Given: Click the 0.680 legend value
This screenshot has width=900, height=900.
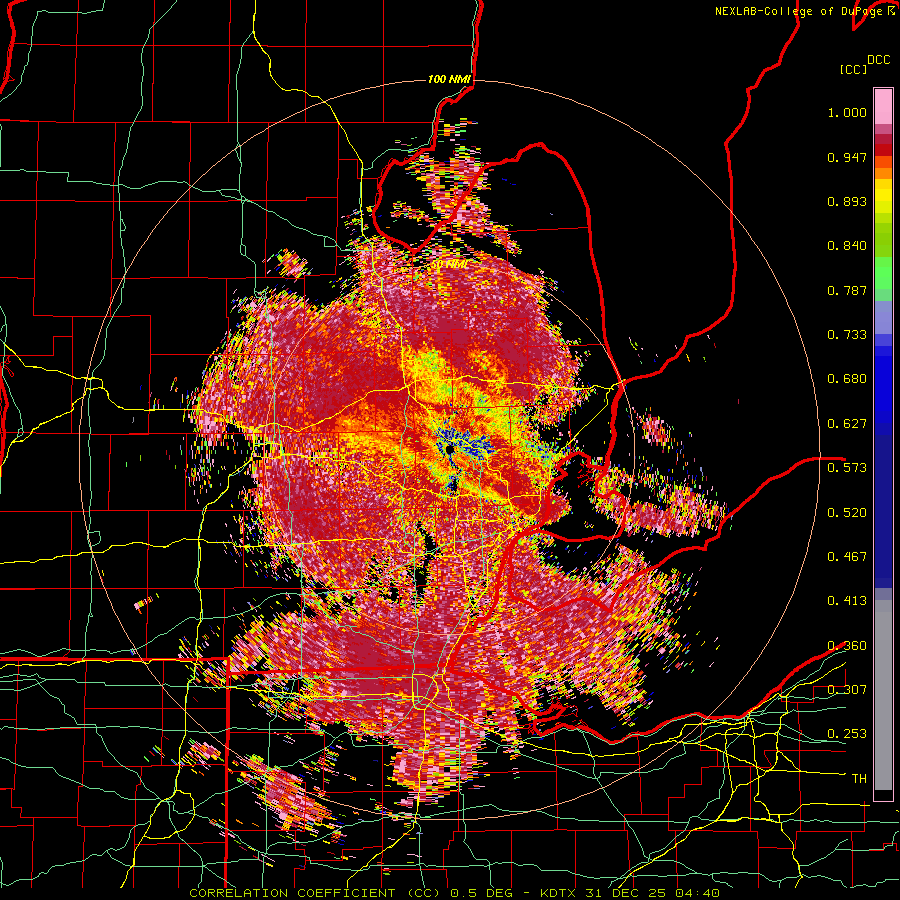Looking at the screenshot, I should (847, 379).
